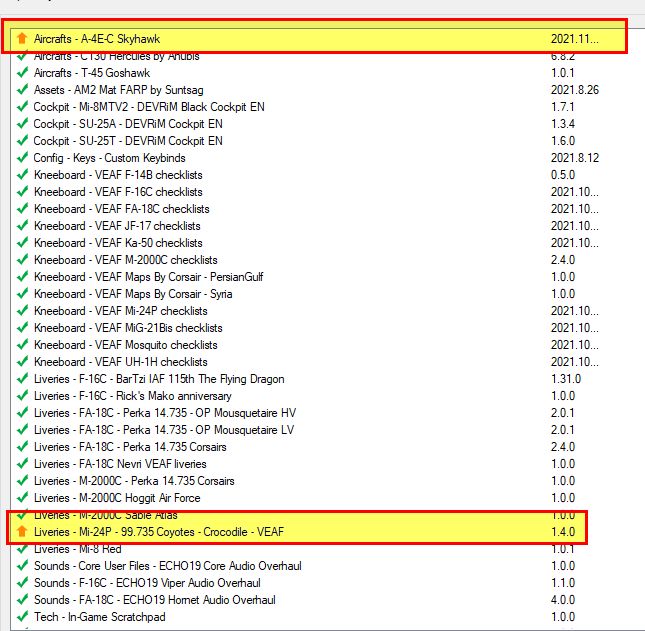Image resolution: width=645 pixels, height=631 pixels.
Task: Select Kneeboard - VEAF F-14B checklists
Action: pos(118,175)
